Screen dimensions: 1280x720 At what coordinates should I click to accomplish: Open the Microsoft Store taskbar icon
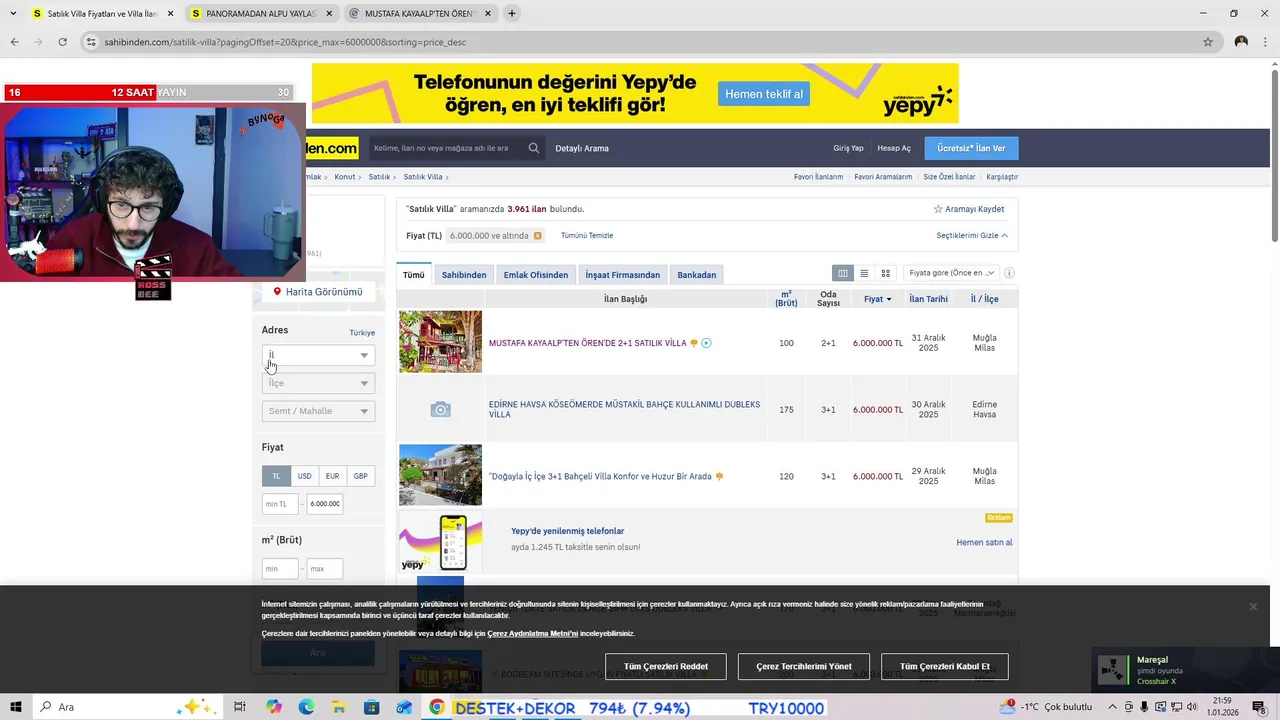pos(371,707)
